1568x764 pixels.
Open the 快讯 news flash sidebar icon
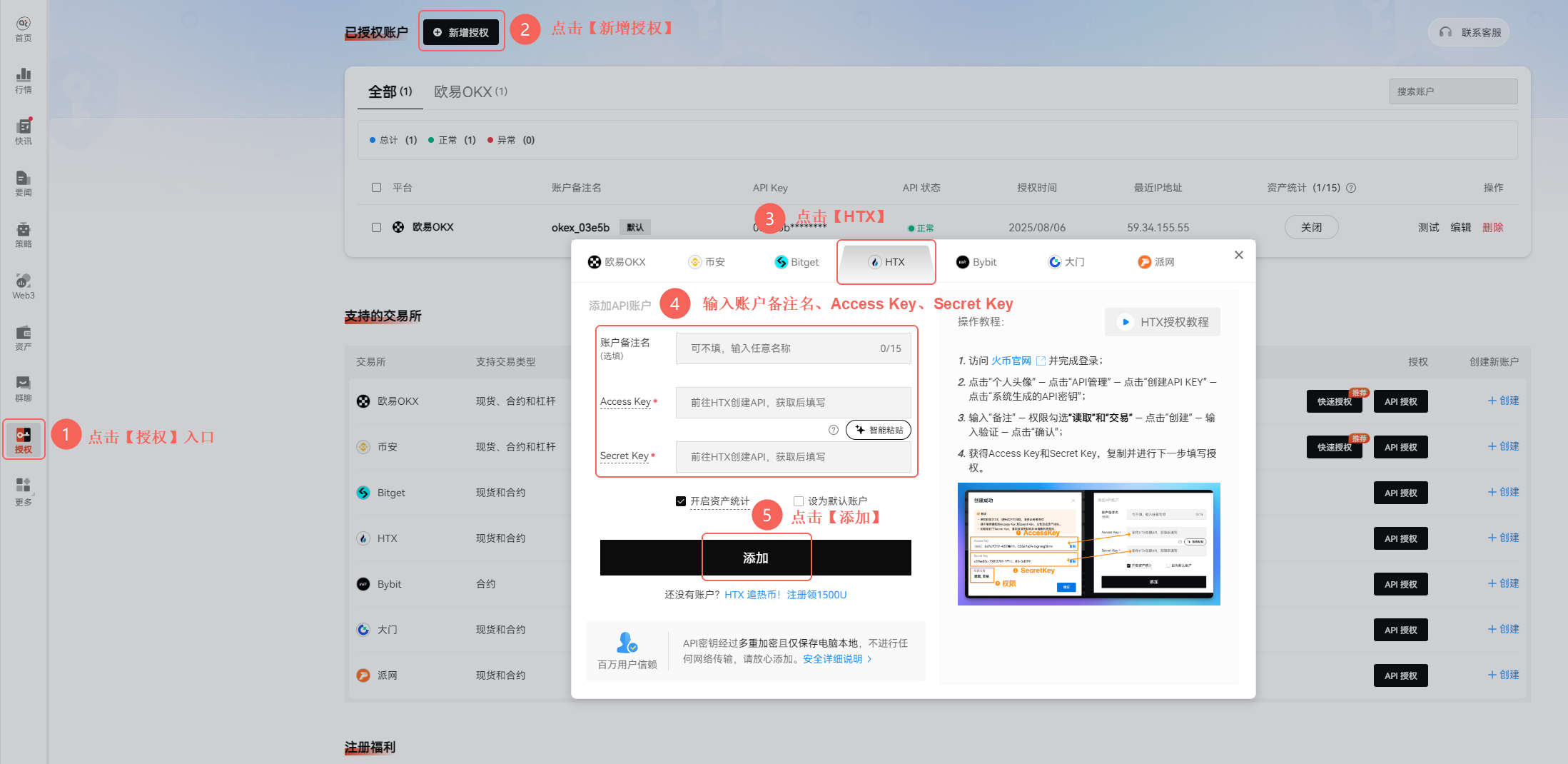pyautogui.click(x=24, y=132)
